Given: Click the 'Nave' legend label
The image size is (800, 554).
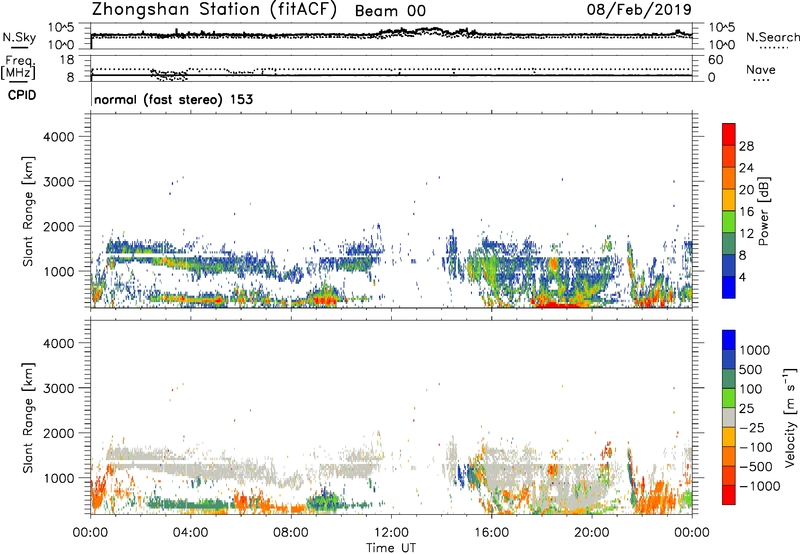Looking at the screenshot, I should click(760, 69).
